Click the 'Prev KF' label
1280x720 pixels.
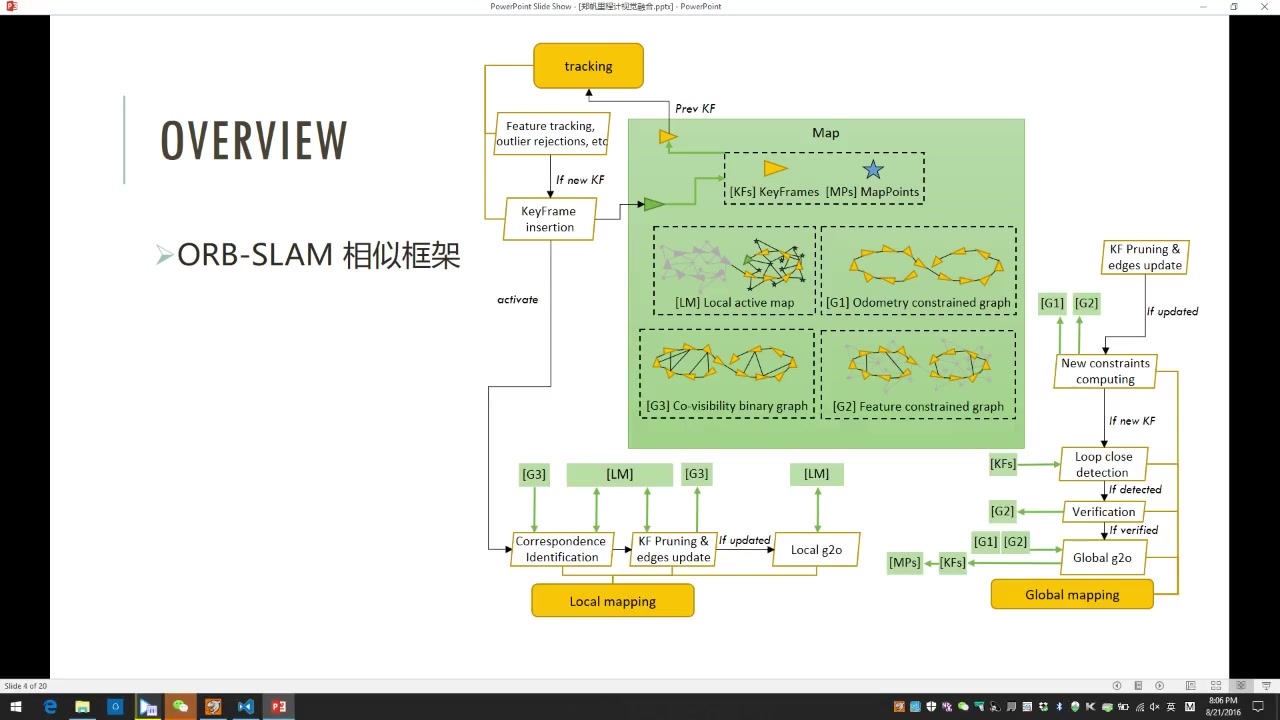pyautogui.click(x=695, y=108)
